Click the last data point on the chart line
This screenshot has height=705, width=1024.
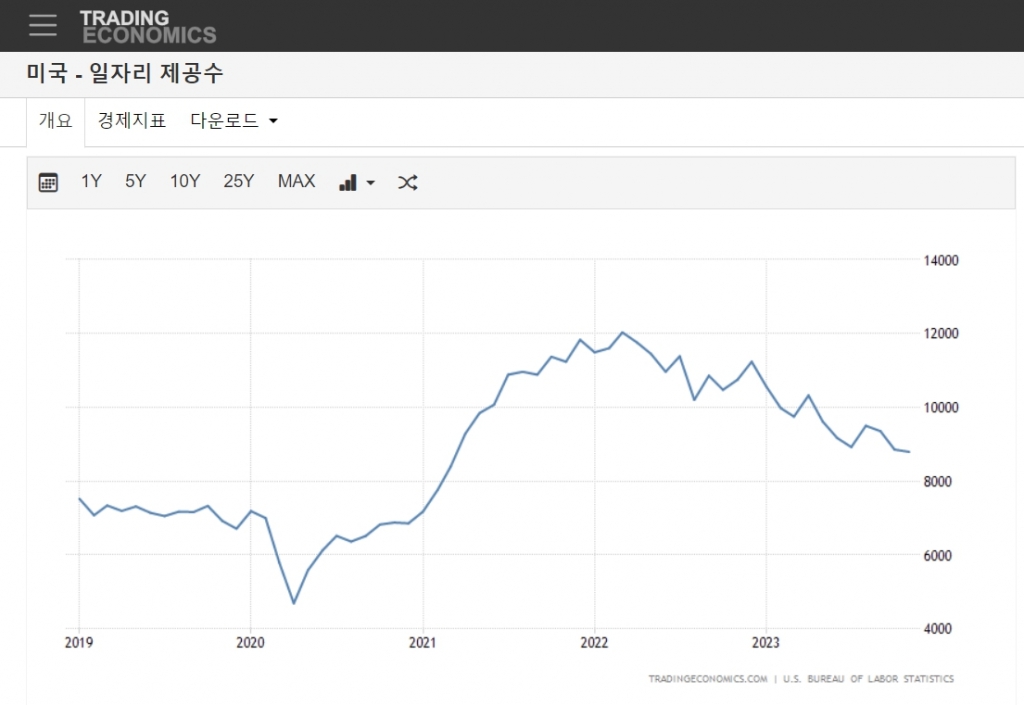click(908, 452)
